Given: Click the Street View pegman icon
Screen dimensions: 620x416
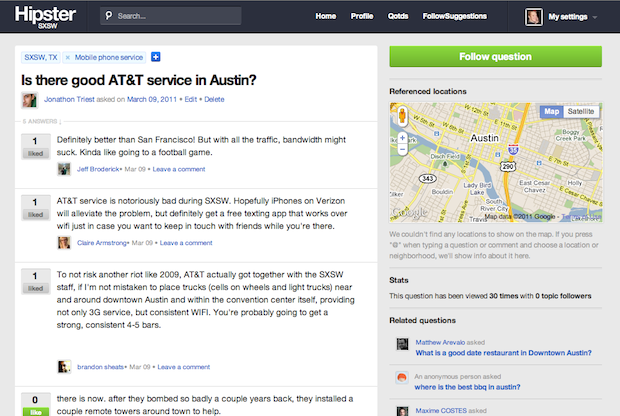Looking at the screenshot, I should tap(402, 116).
